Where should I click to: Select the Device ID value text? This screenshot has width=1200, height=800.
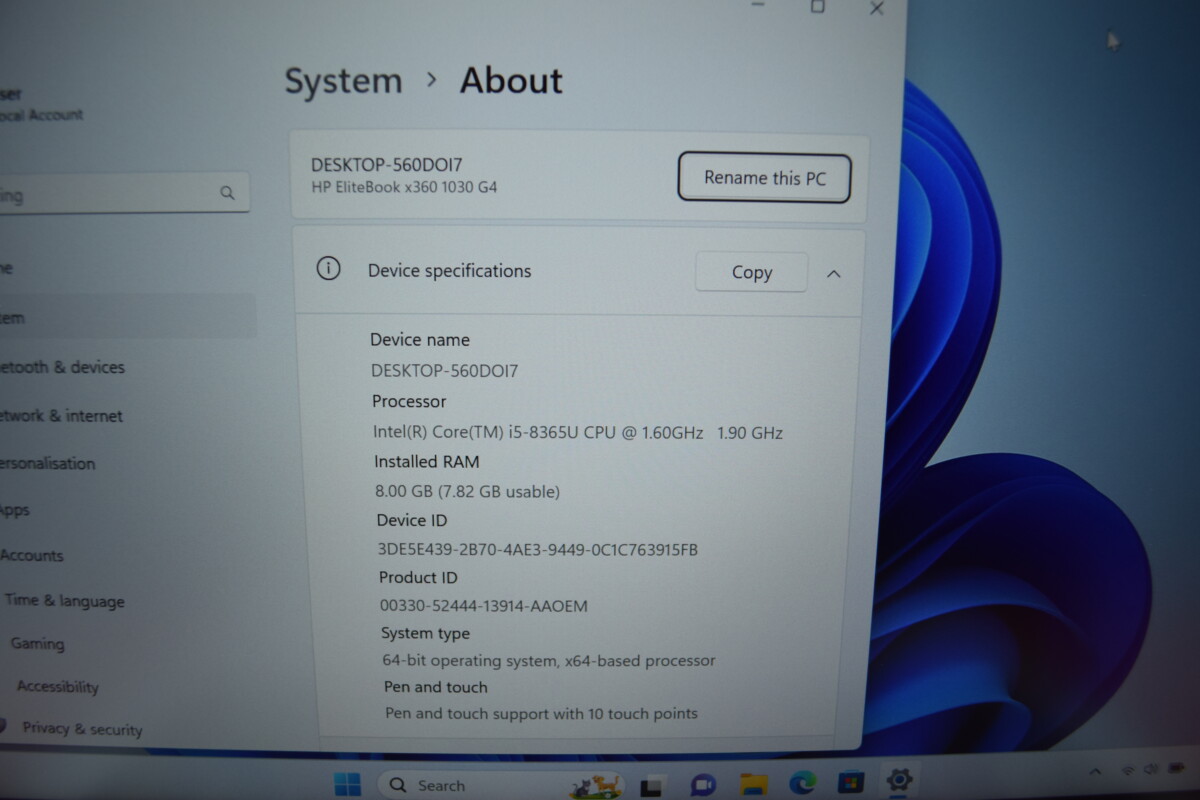point(538,549)
